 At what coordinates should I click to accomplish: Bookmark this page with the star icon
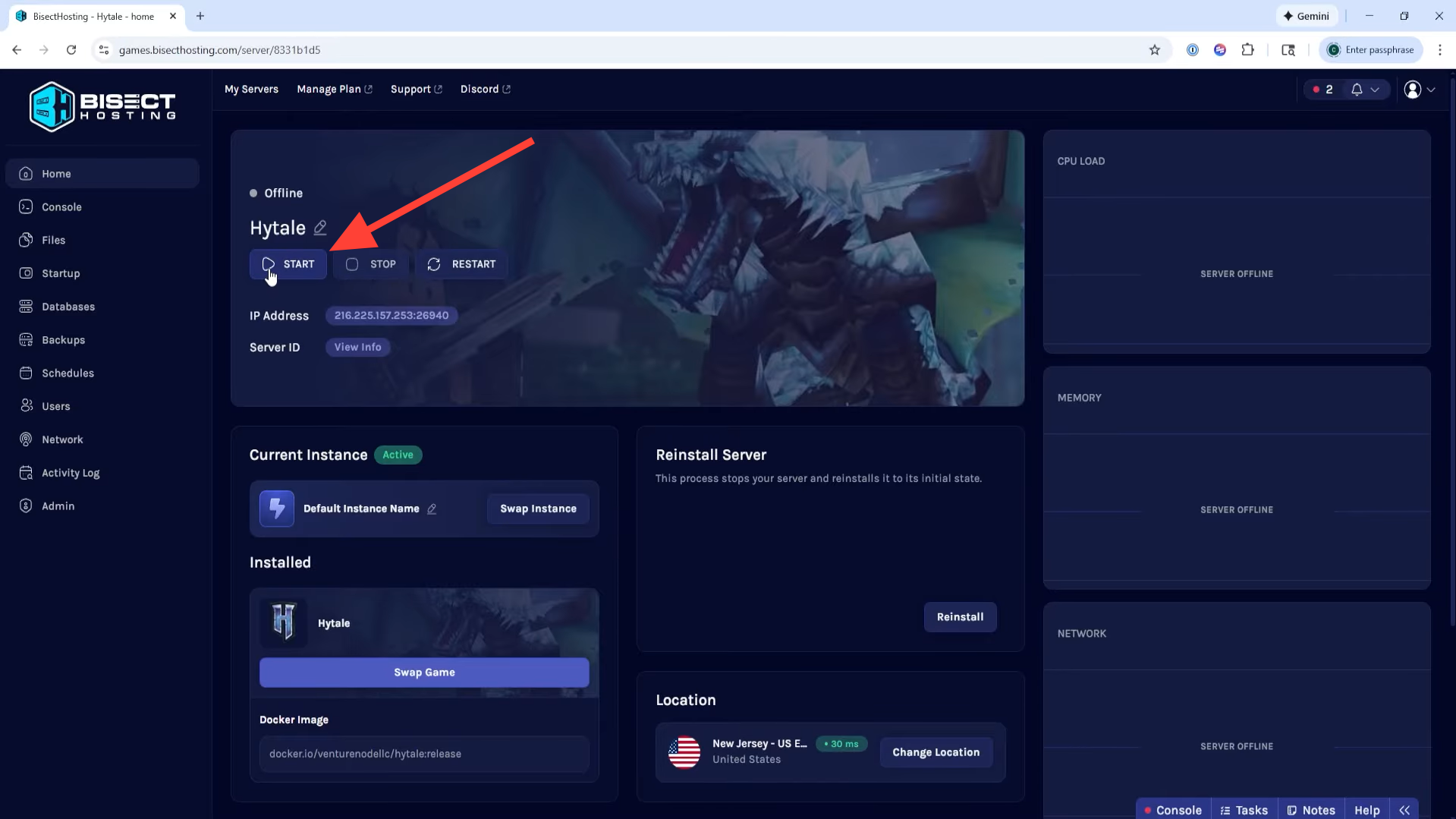1154,50
